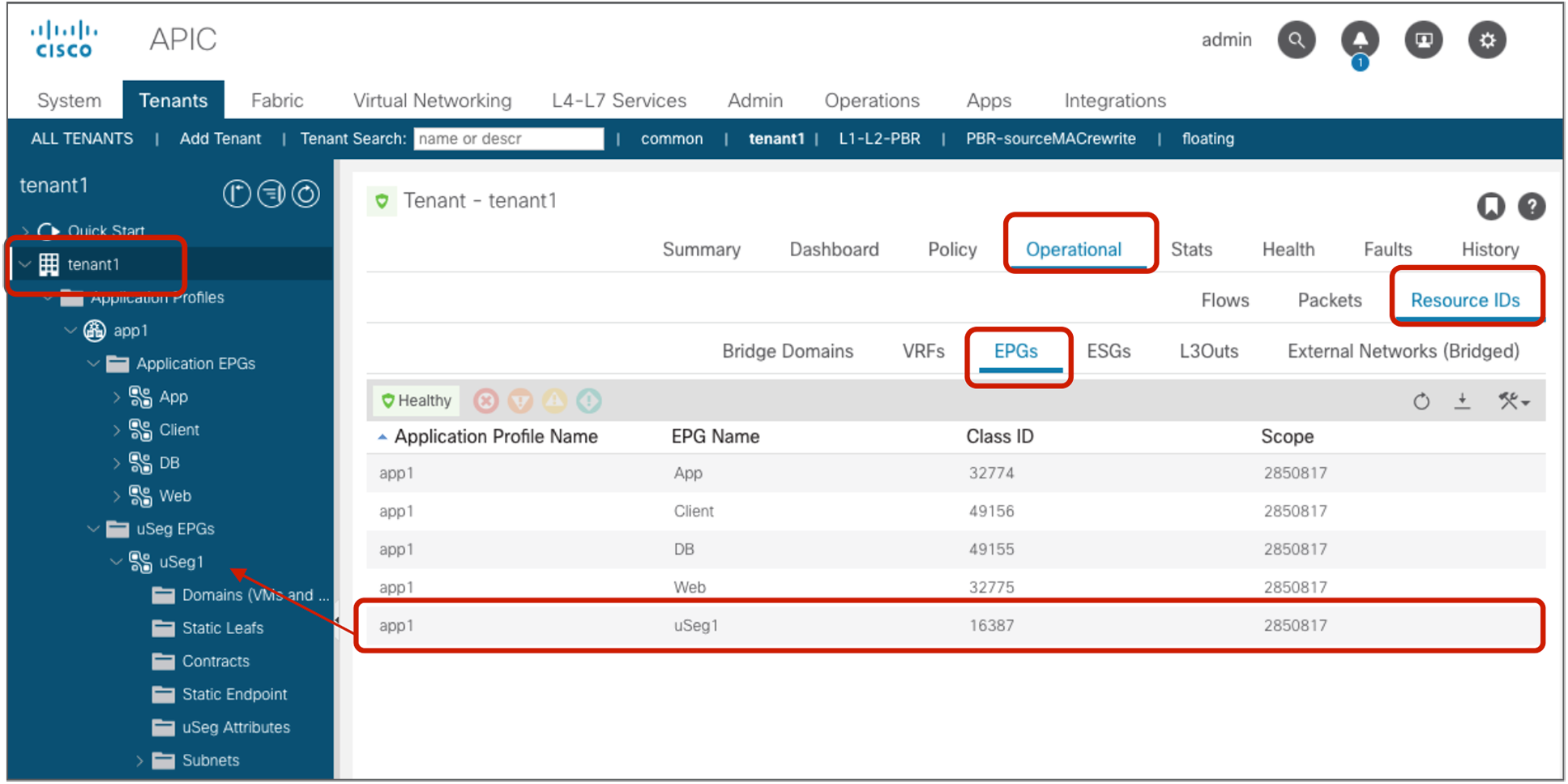Click the Quick Start icon in tree
The height and width of the screenshot is (784, 1568).
tap(49, 231)
